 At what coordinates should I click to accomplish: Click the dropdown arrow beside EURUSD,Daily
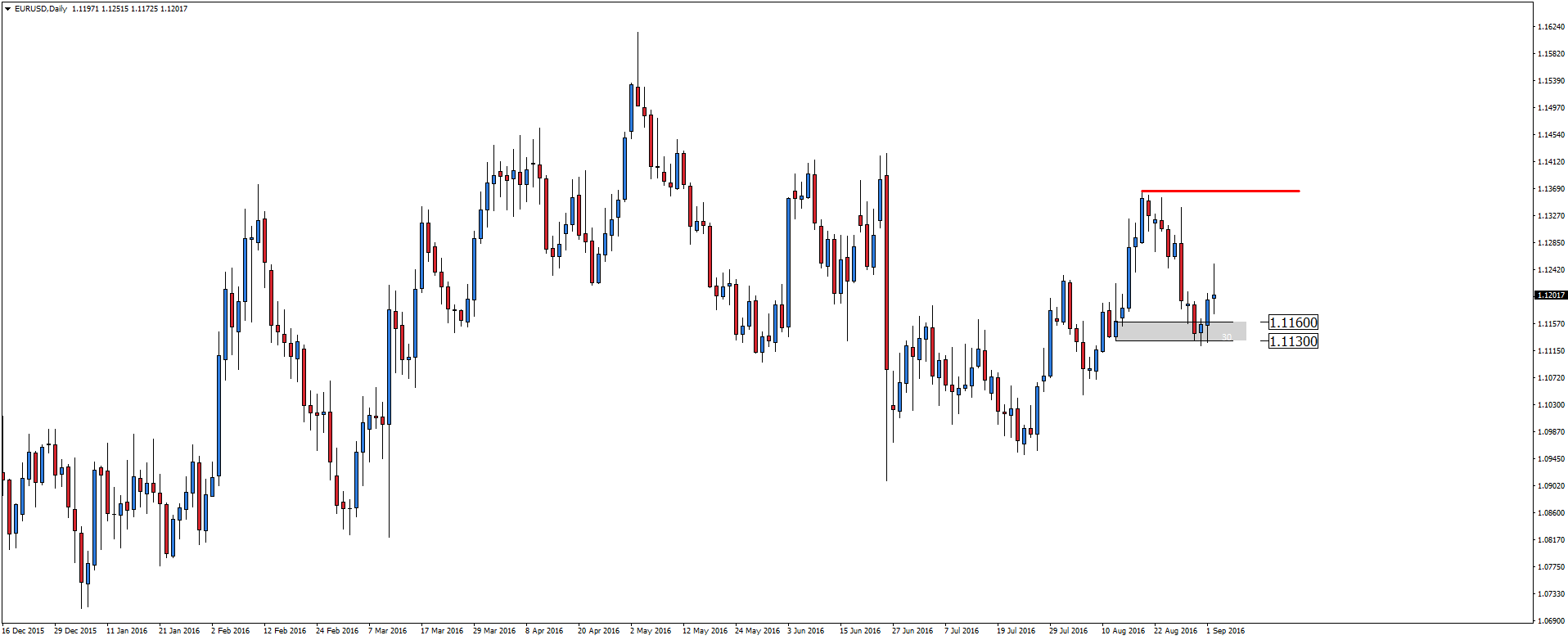7,9
